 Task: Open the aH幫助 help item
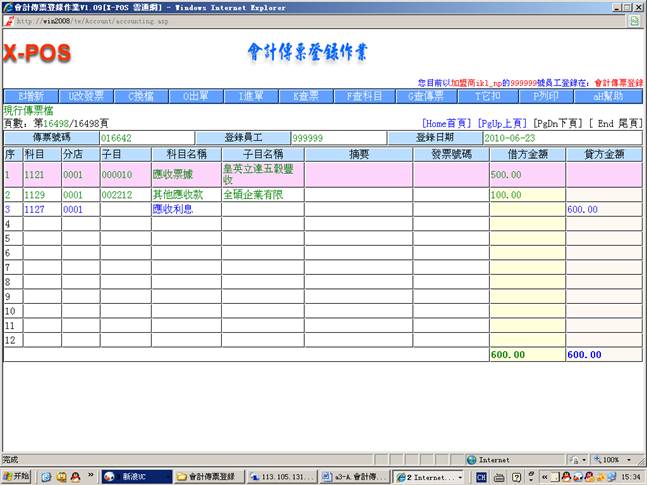608,96
